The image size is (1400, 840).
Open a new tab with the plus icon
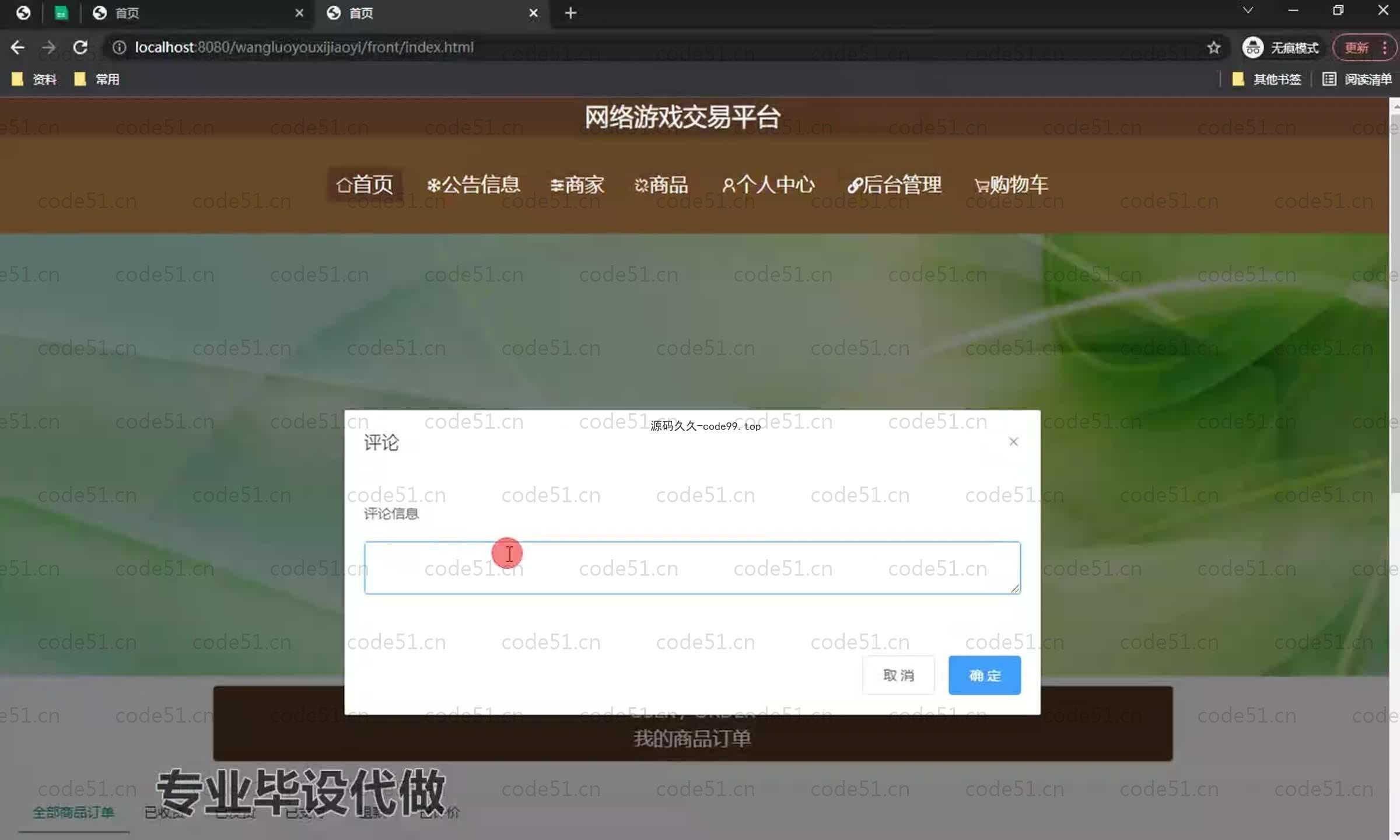pos(570,13)
